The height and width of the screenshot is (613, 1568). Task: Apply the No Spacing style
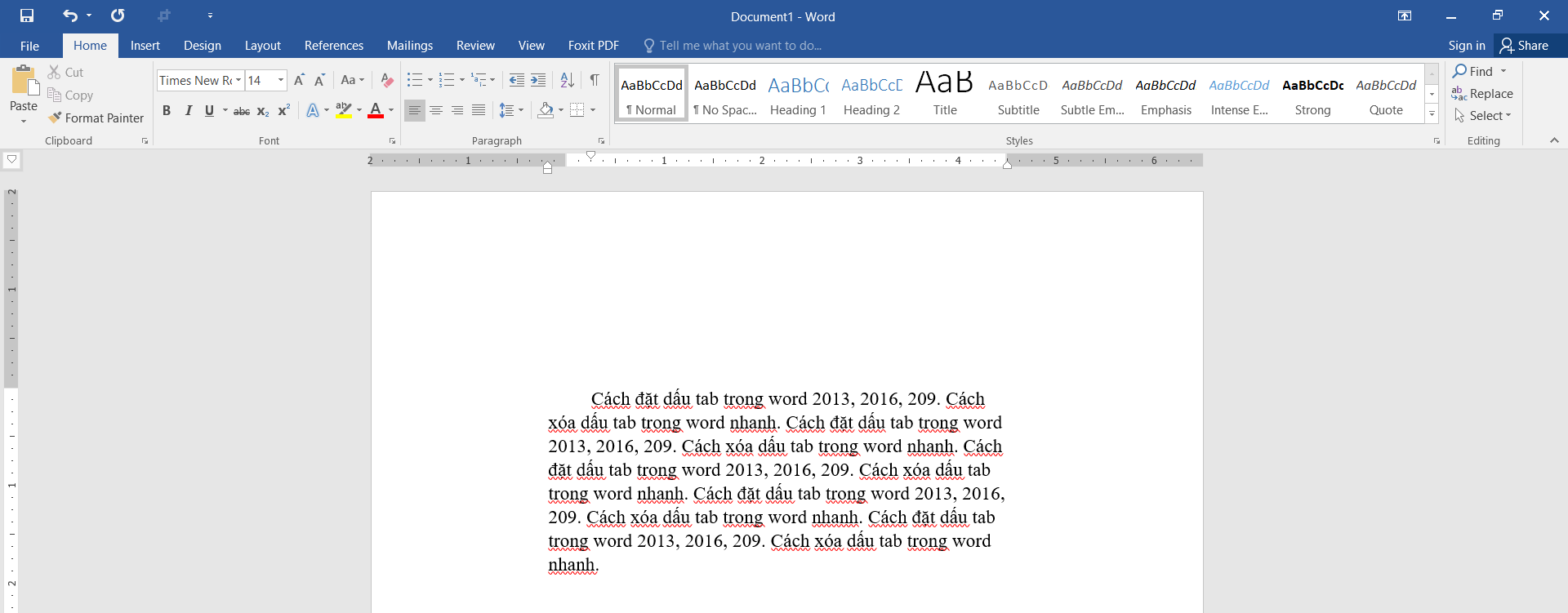(x=724, y=95)
